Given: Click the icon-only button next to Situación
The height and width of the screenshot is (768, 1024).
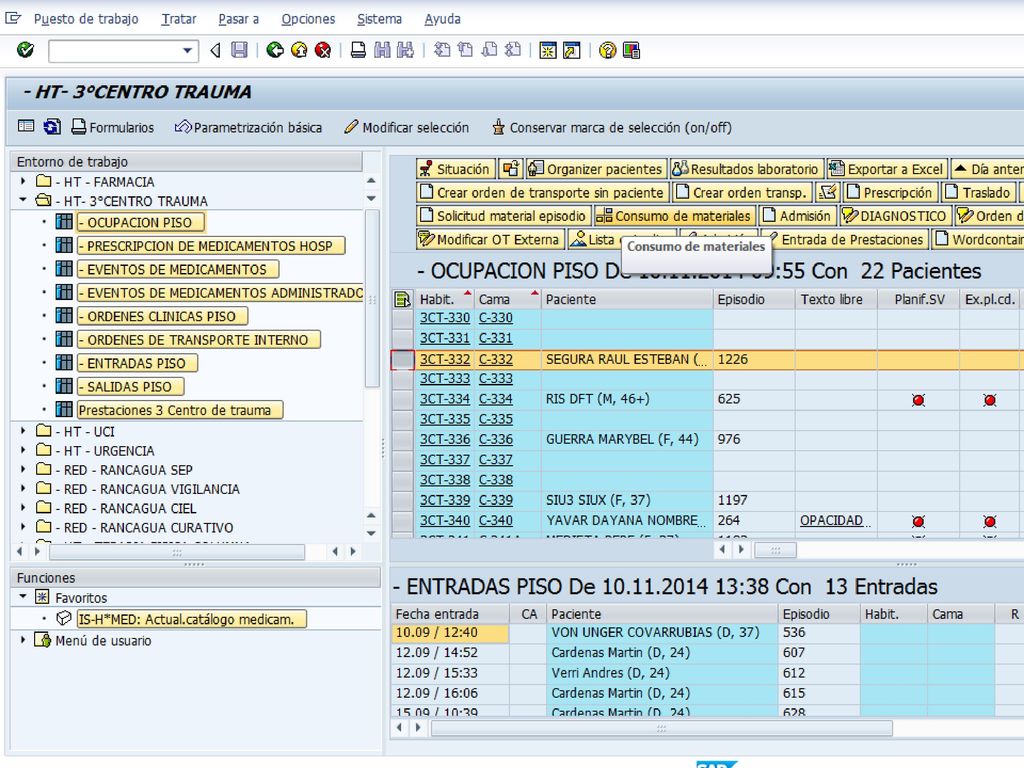Looking at the screenshot, I should pyautogui.click(x=511, y=169).
